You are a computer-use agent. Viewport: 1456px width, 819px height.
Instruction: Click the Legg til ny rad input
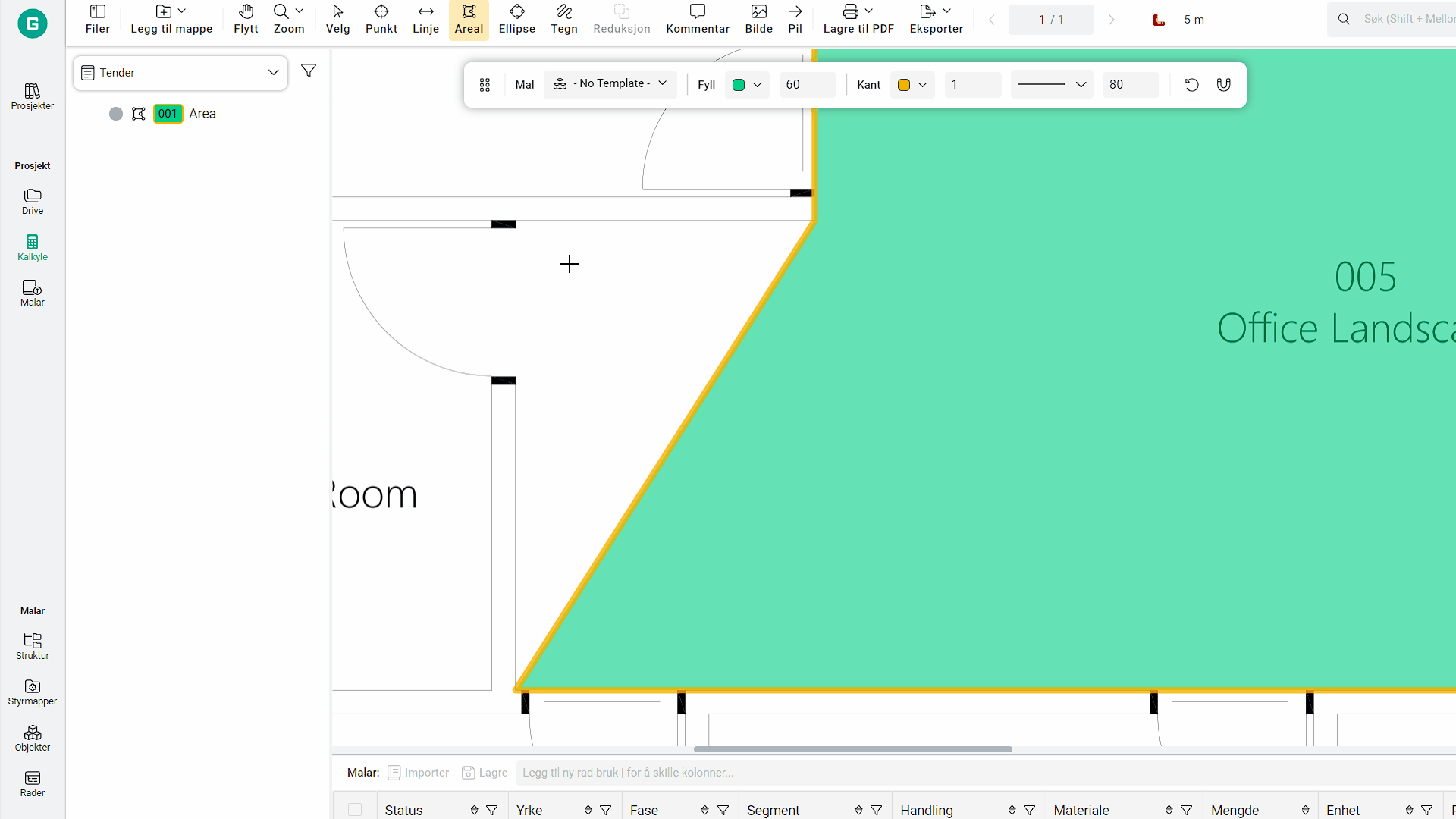coord(986,773)
